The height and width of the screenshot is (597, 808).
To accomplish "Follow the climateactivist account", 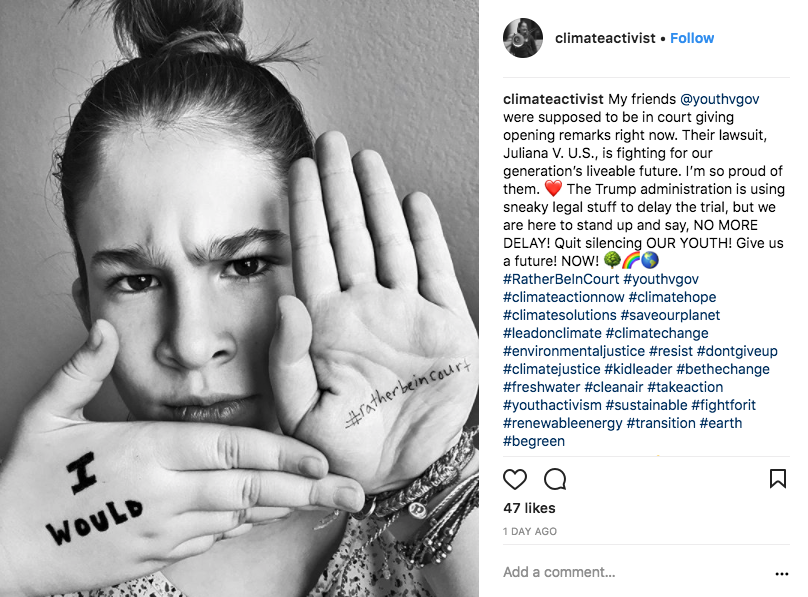I will point(692,38).
